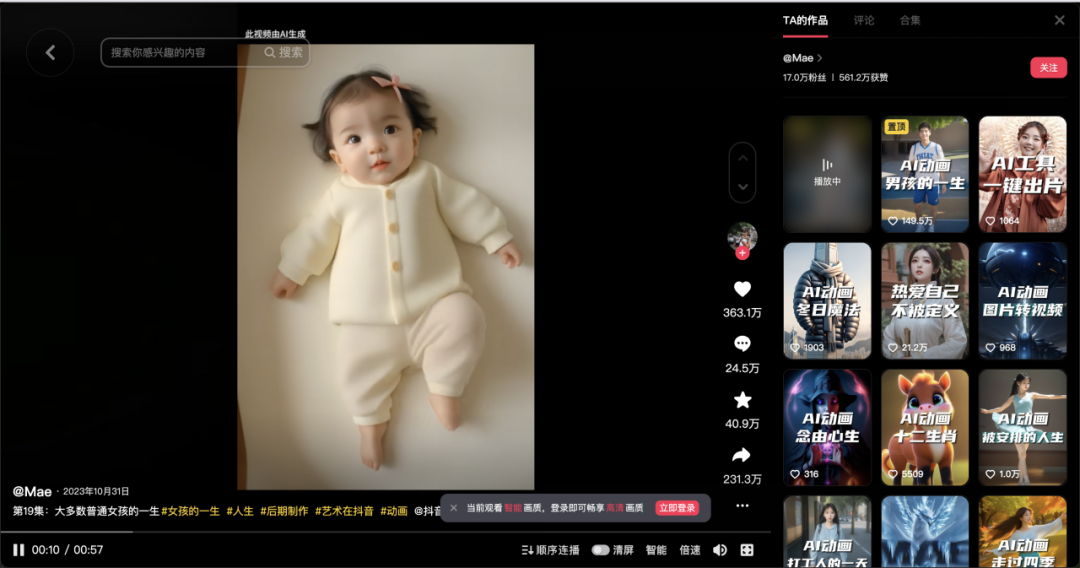Switch to 合集 tab
The width and height of the screenshot is (1080, 568).
point(910,21)
